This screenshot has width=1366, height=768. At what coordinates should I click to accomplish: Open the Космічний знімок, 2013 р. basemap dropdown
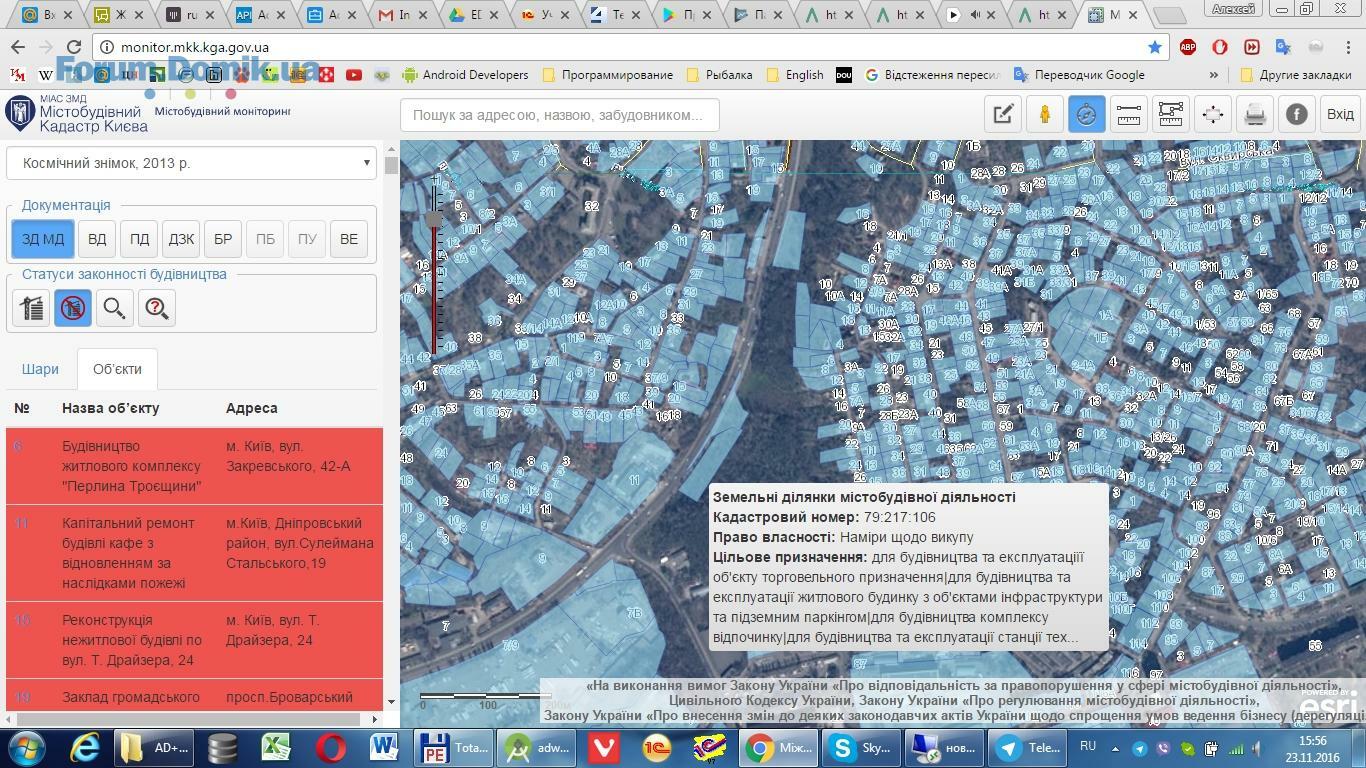coord(191,163)
